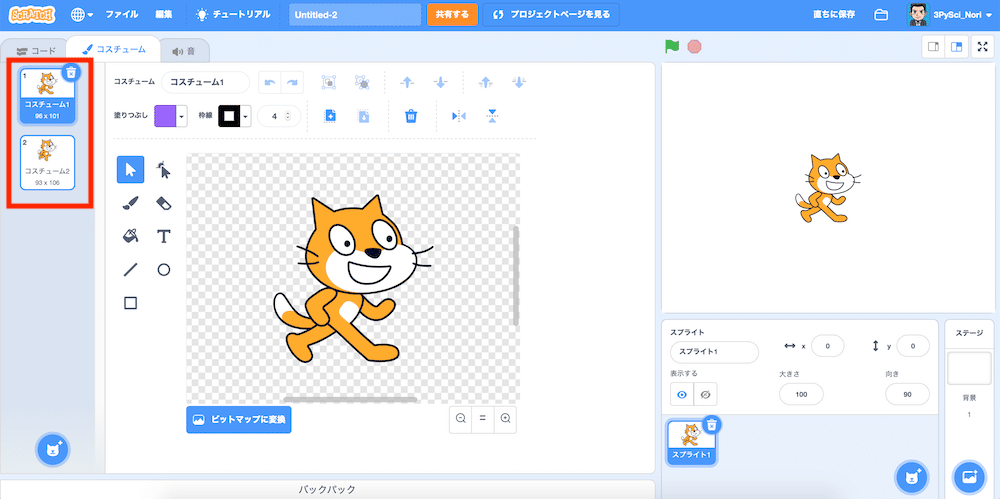This screenshot has height=499, width=1000.
Task: Click the canvas vertical scrollbar
Action: tap(516, 276)
